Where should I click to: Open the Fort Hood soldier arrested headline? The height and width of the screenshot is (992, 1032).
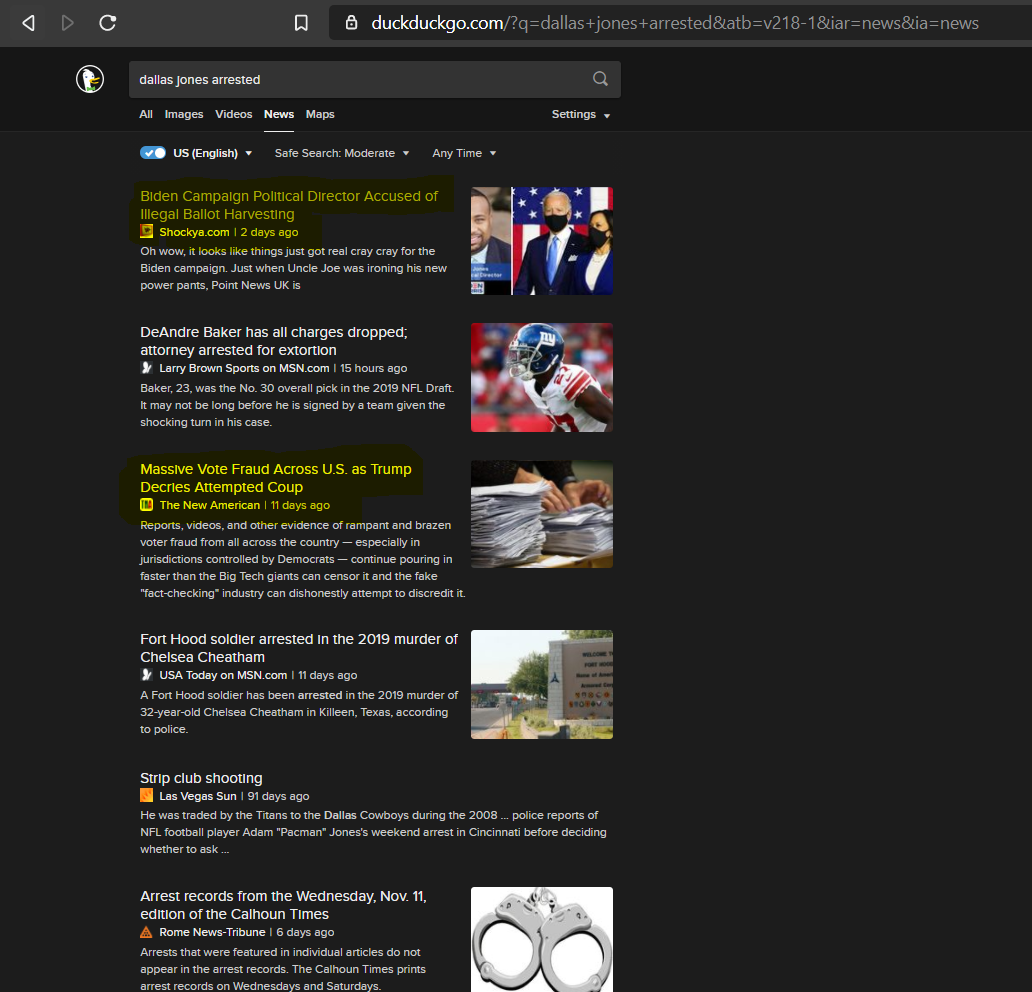299,648
